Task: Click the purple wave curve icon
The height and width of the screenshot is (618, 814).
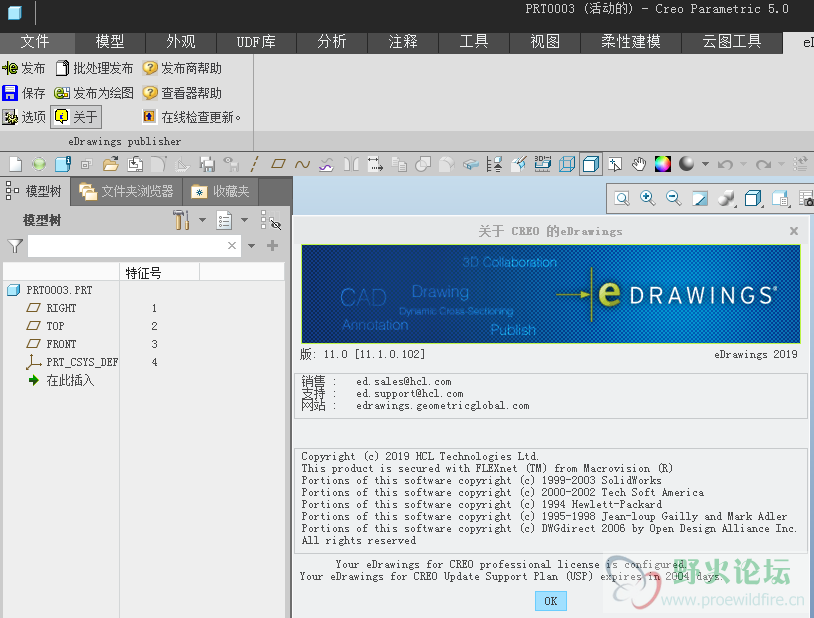Action: point(326,165)
